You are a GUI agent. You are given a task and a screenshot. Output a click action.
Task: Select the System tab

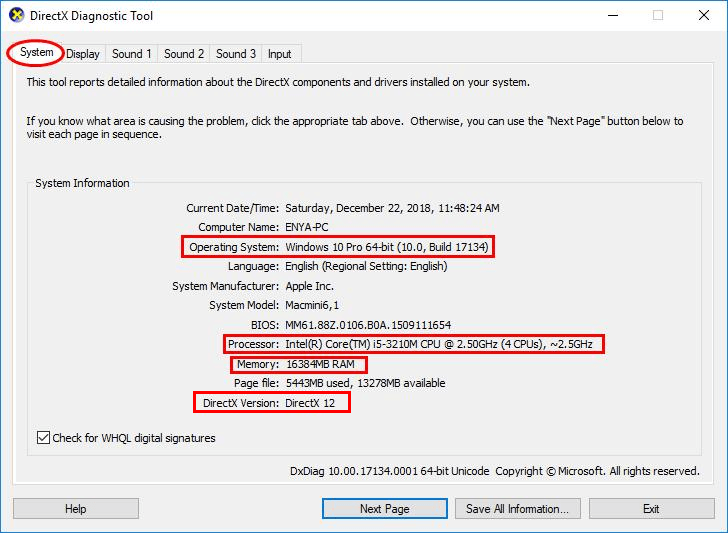pos(36,52)
